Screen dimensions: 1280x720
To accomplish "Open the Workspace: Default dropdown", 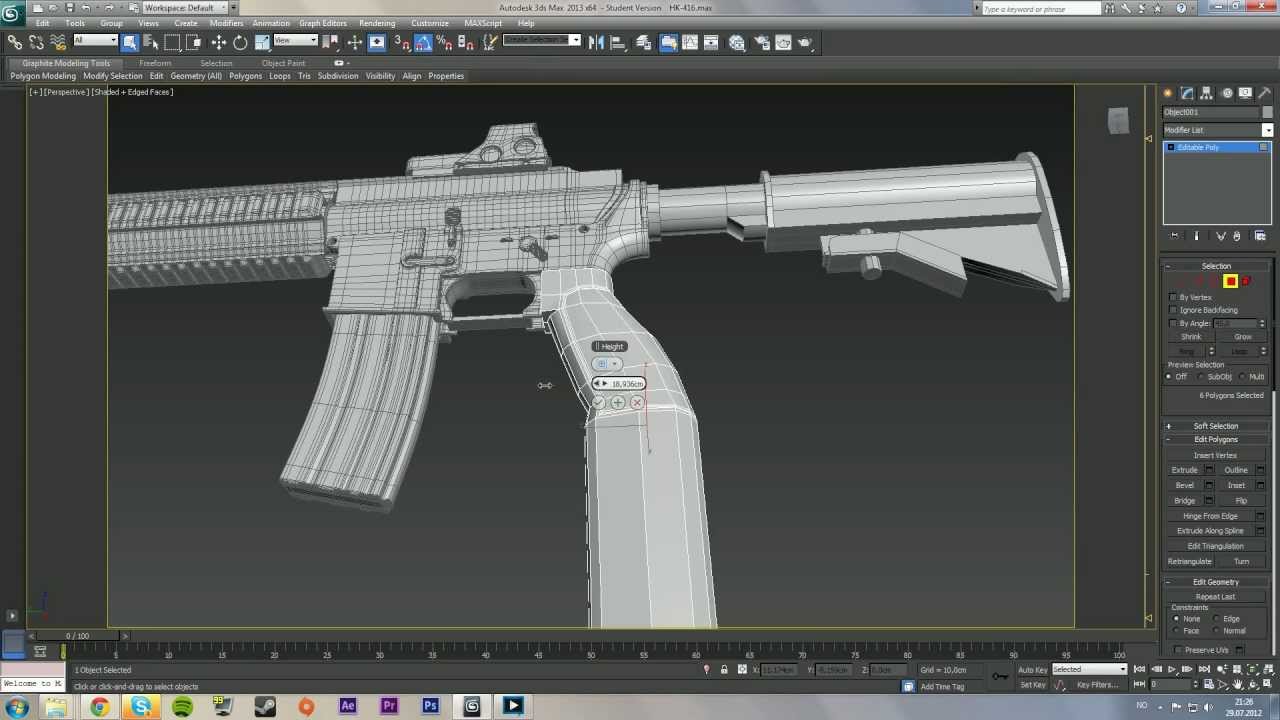I will pyautogui.click(x=184, y=7).
